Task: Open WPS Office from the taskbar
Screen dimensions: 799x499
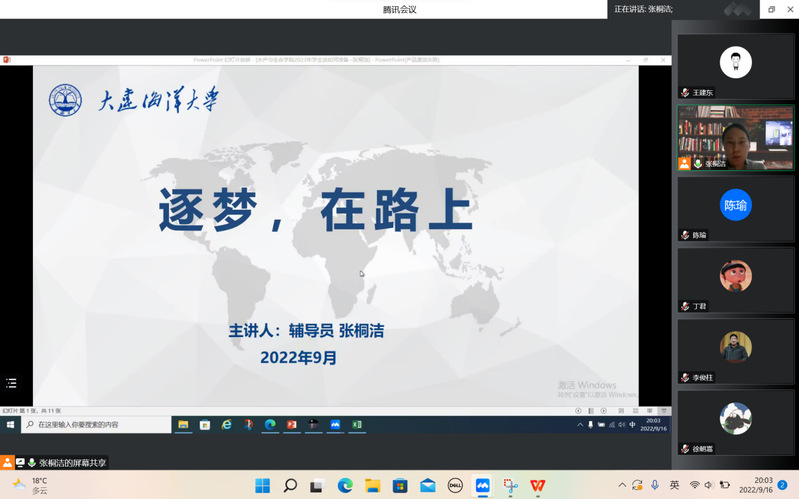Action: [x=538, y=486]
